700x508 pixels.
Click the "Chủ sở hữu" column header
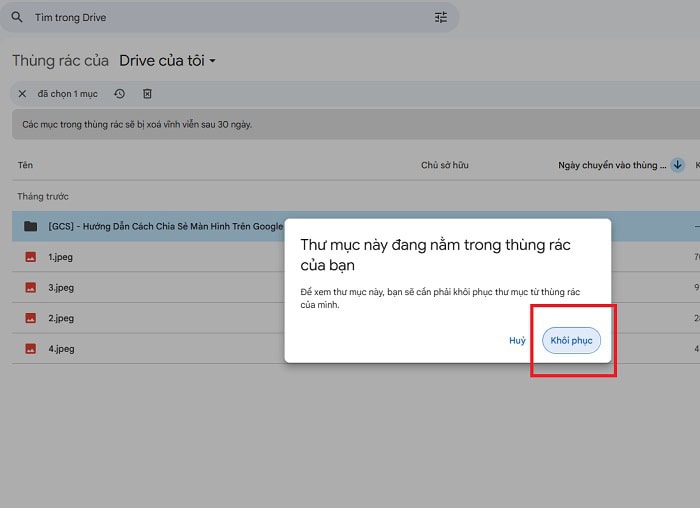click(445, 165)
